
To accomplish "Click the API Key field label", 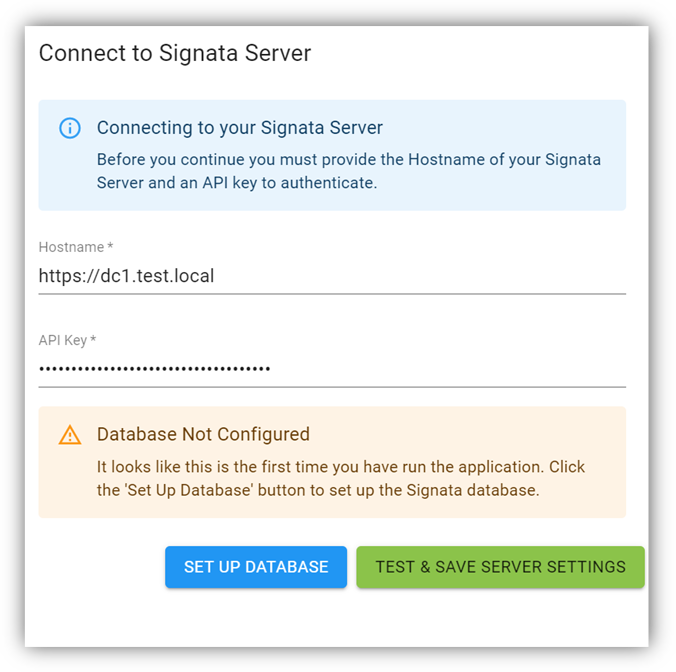I will pos(63,340).
